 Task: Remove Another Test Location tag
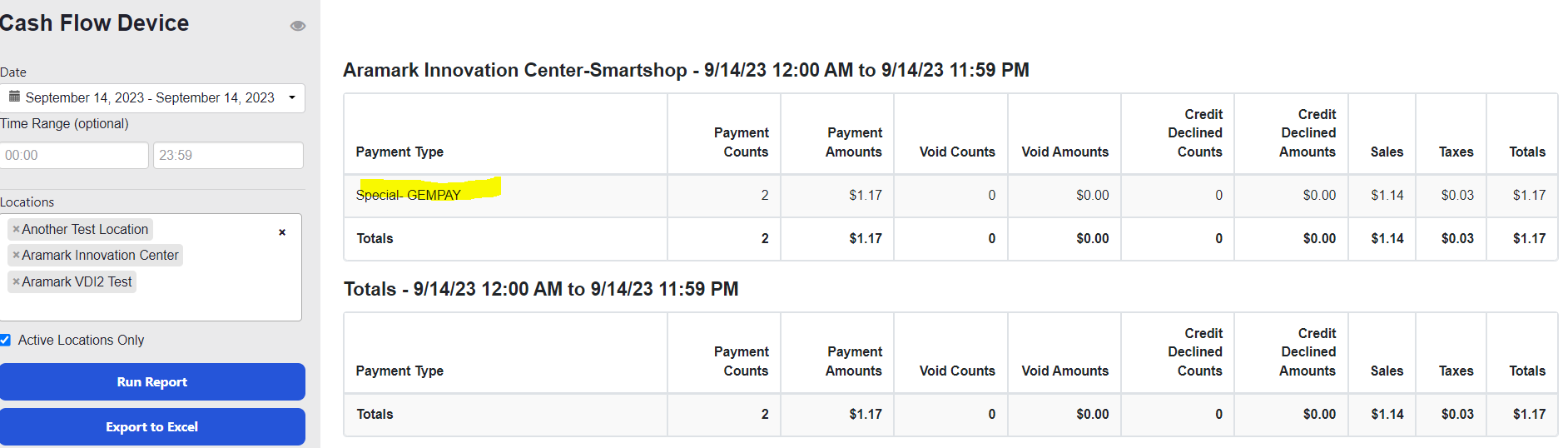[x=16, y=229]
